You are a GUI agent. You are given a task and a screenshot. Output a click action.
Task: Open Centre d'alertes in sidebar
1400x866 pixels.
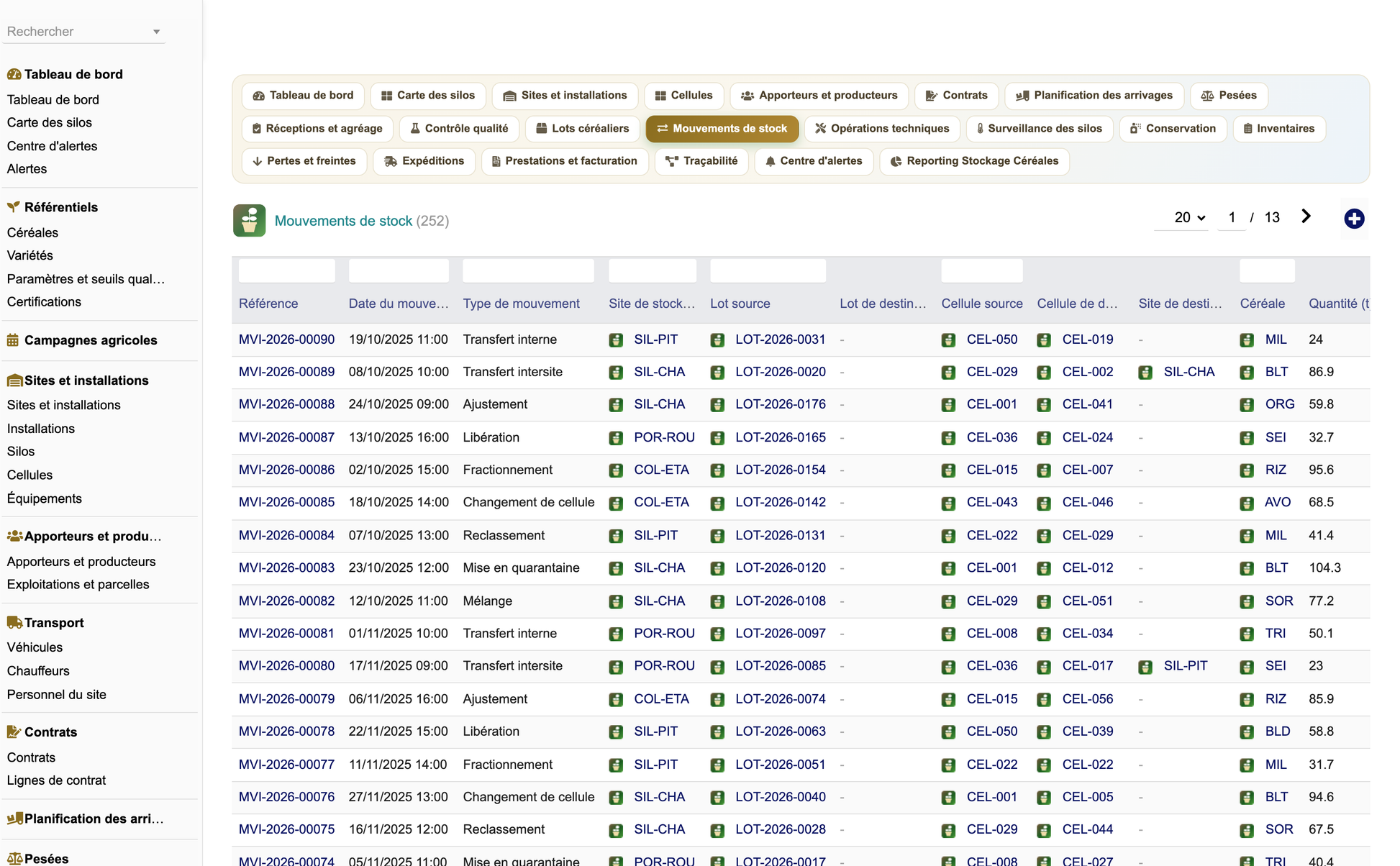[x=52, y=146]
